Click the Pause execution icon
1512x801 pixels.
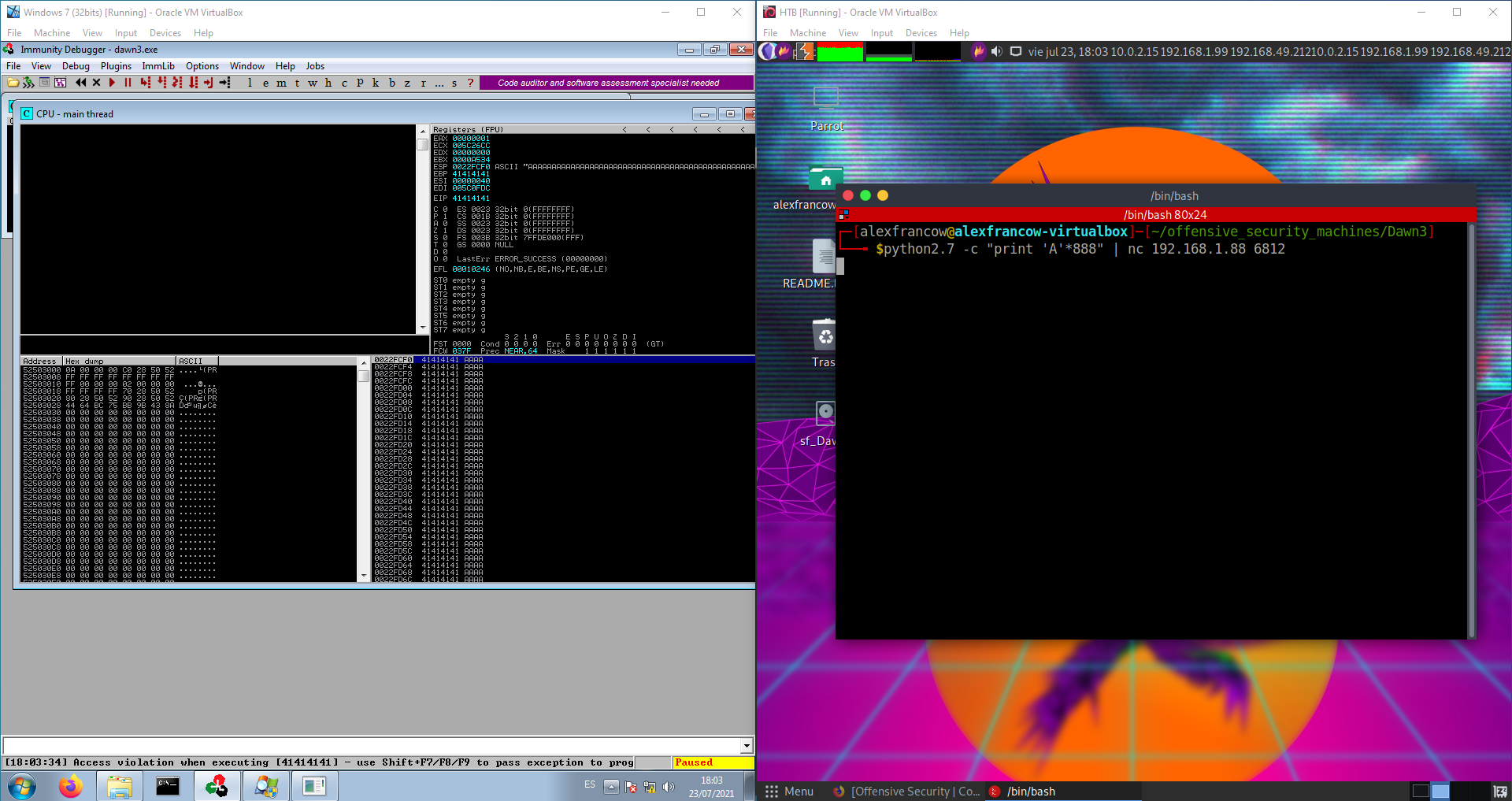point(128,83)
